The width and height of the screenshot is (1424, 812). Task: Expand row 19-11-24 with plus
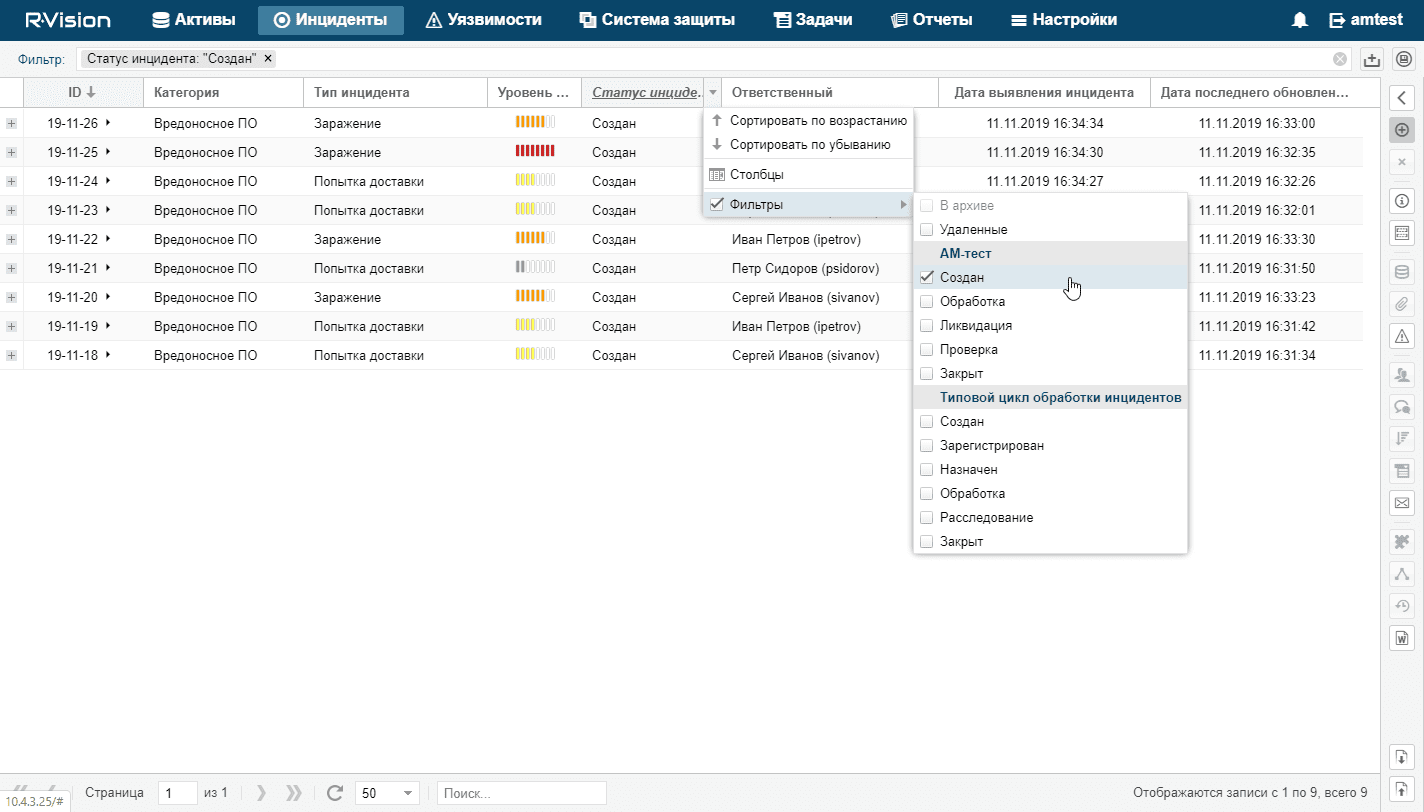coord(11,181)
